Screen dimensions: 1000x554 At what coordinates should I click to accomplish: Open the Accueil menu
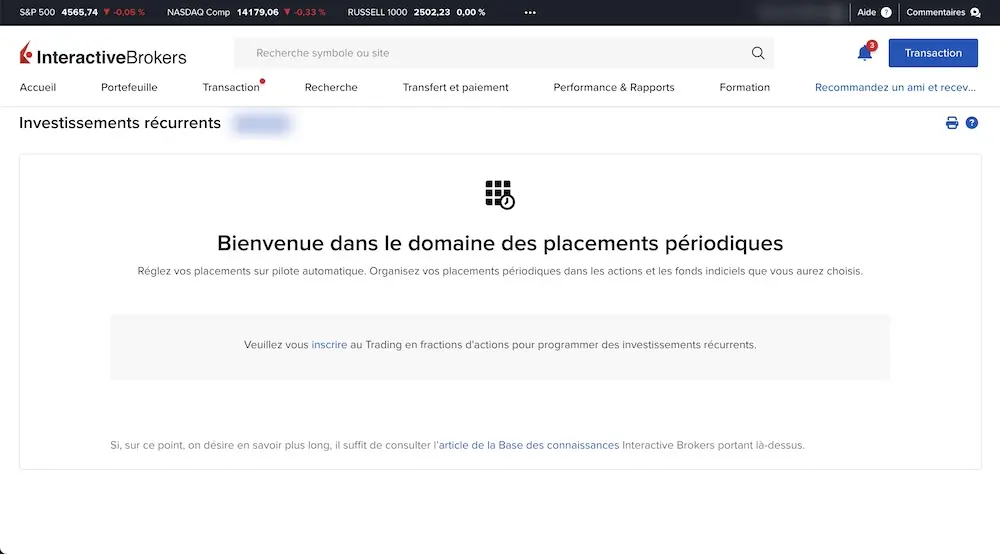pos(38,87)
